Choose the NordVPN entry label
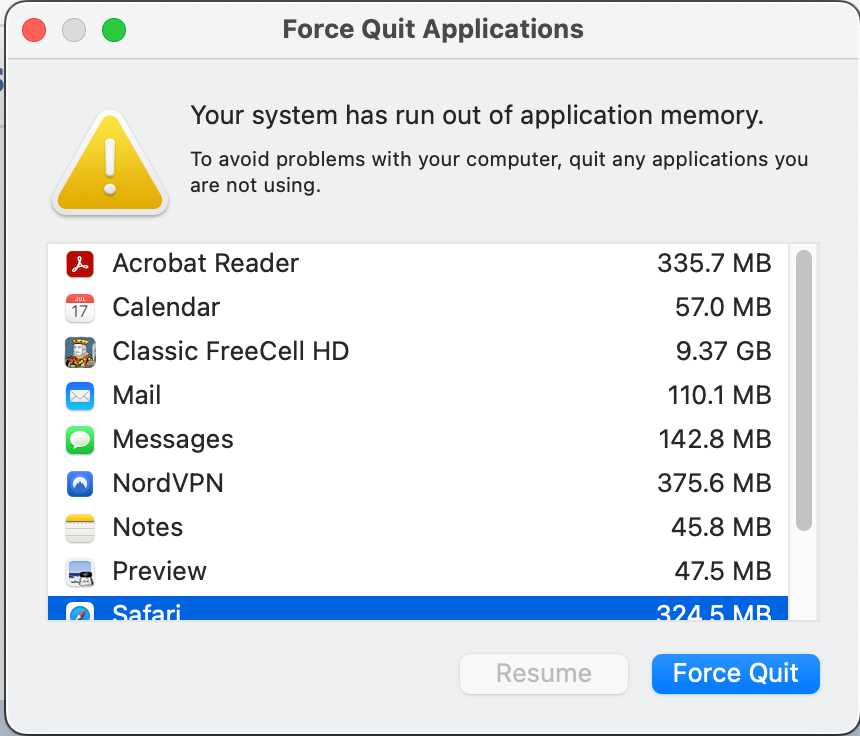Screen dimensions: 860x736 (x=168, y=484)
